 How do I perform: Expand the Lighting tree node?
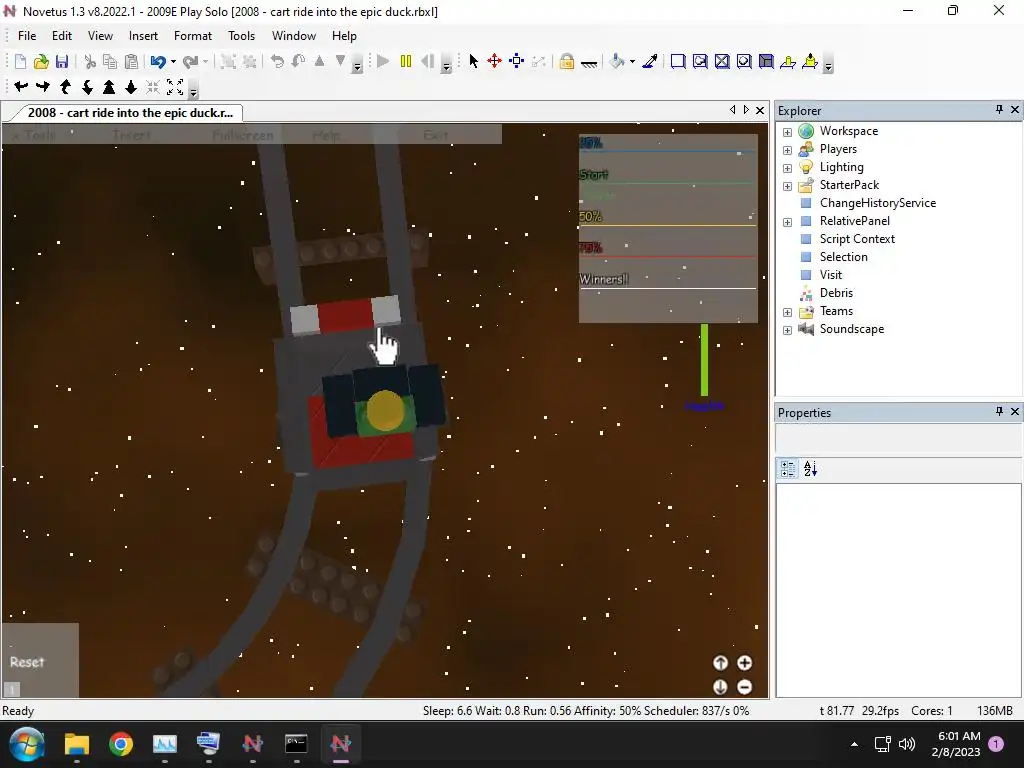788,168
